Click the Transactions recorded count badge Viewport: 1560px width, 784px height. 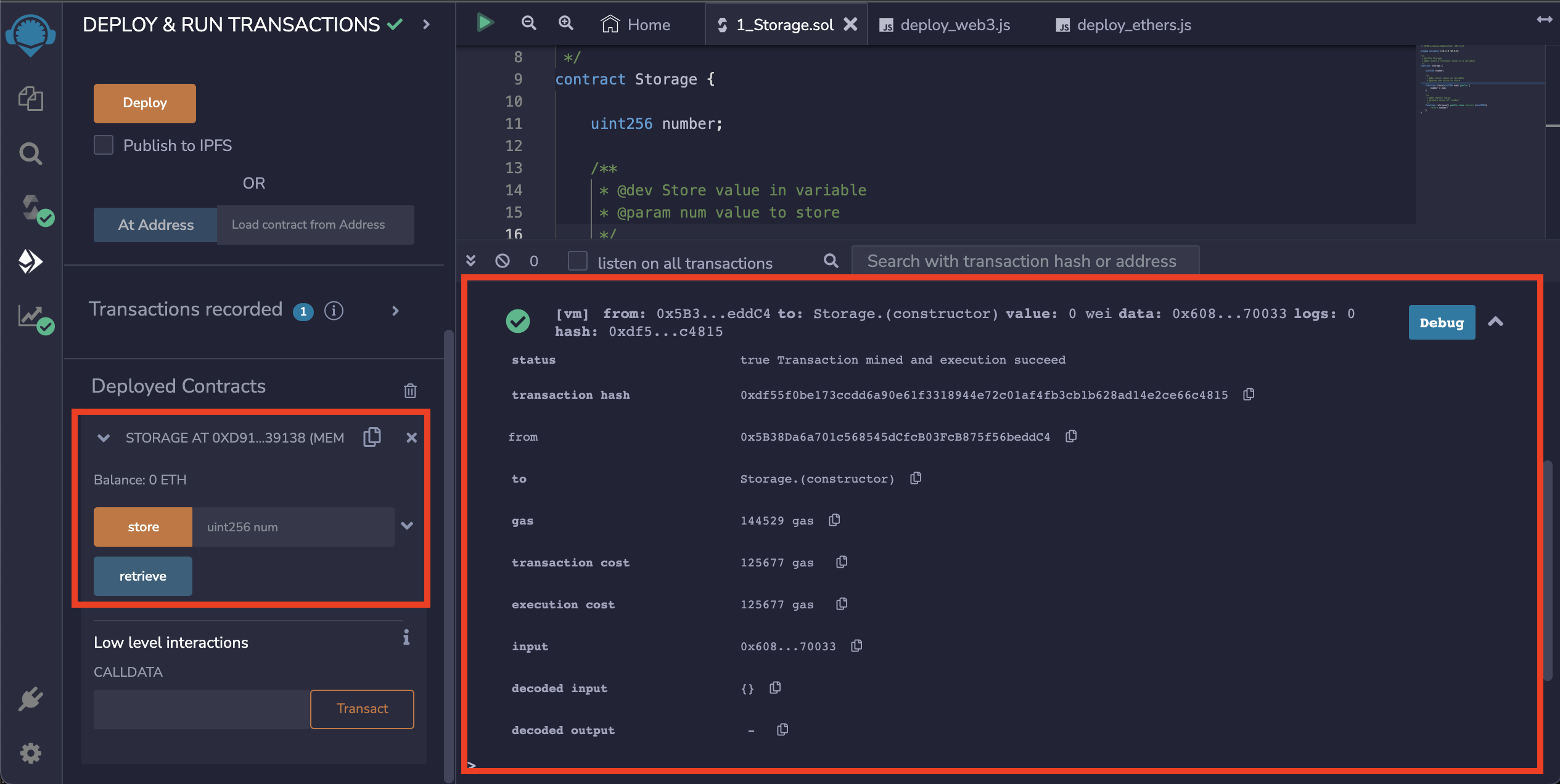point(303,311)
